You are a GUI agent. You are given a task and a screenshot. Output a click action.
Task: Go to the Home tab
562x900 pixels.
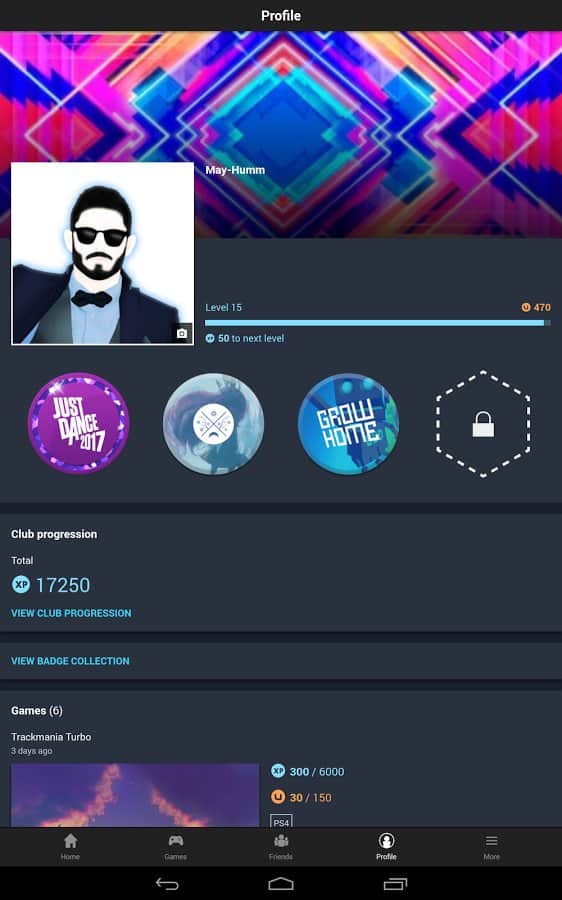coord(71,847)
